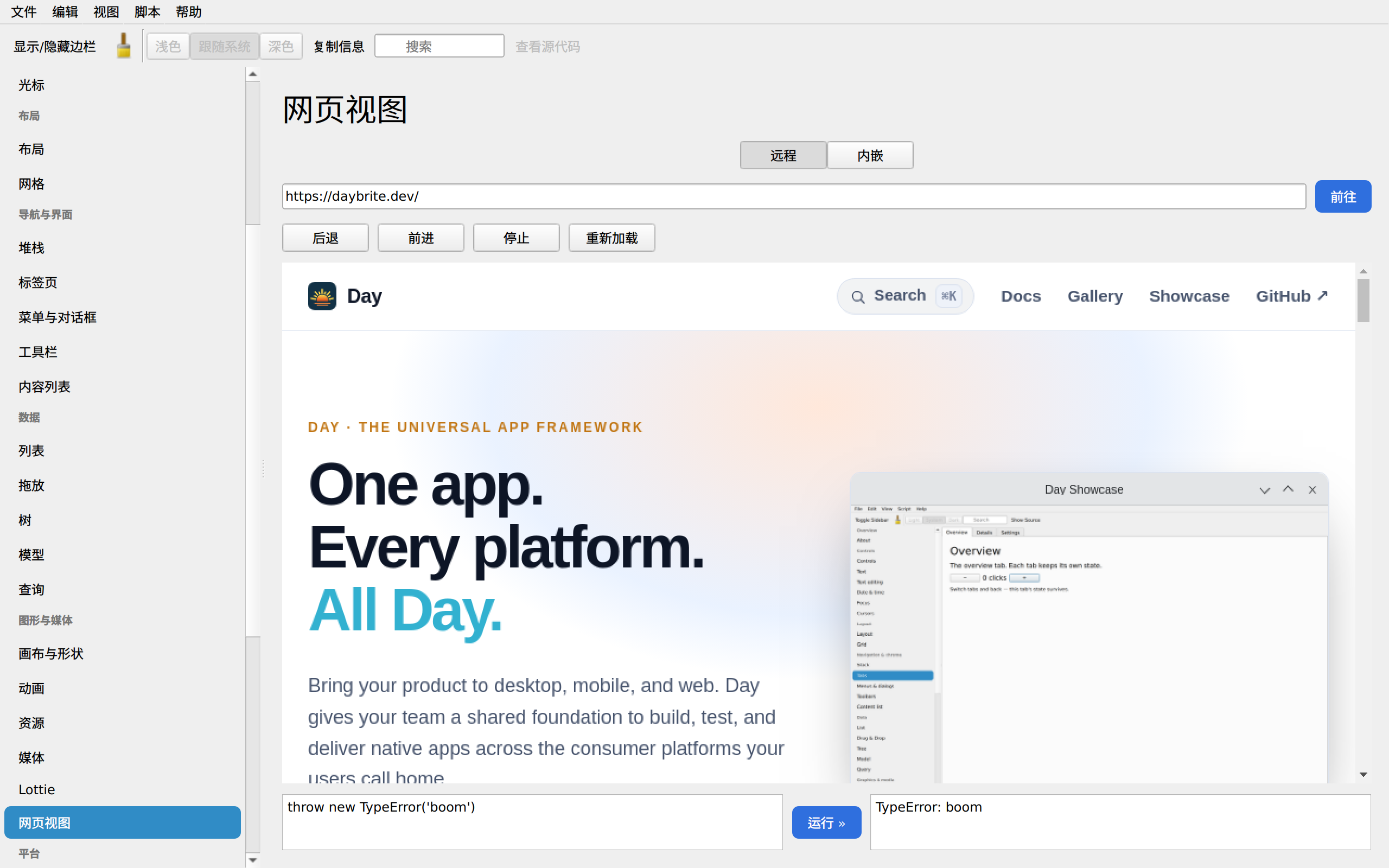Select Lottie in the sidebar
The height and width of the screenshot is (868, 1389).
click(122, 790)
